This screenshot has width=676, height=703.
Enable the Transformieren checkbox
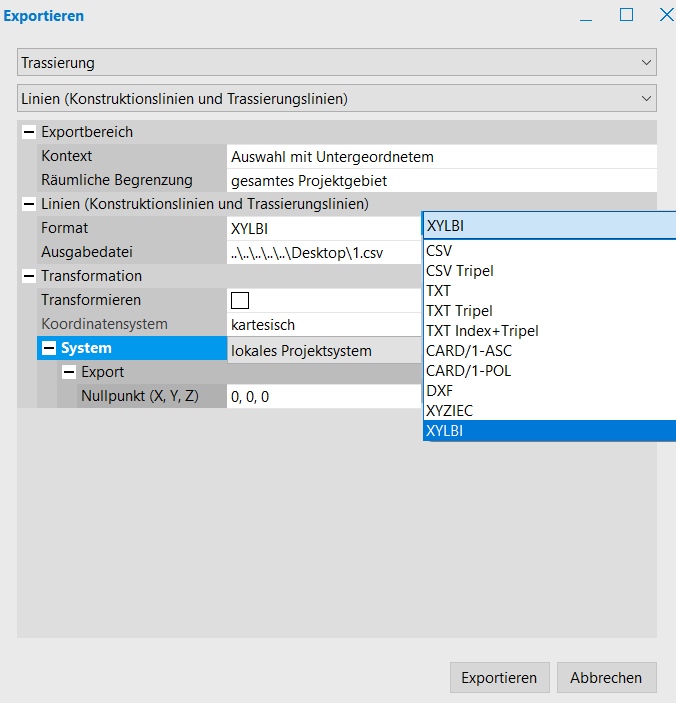click(240, 300)
